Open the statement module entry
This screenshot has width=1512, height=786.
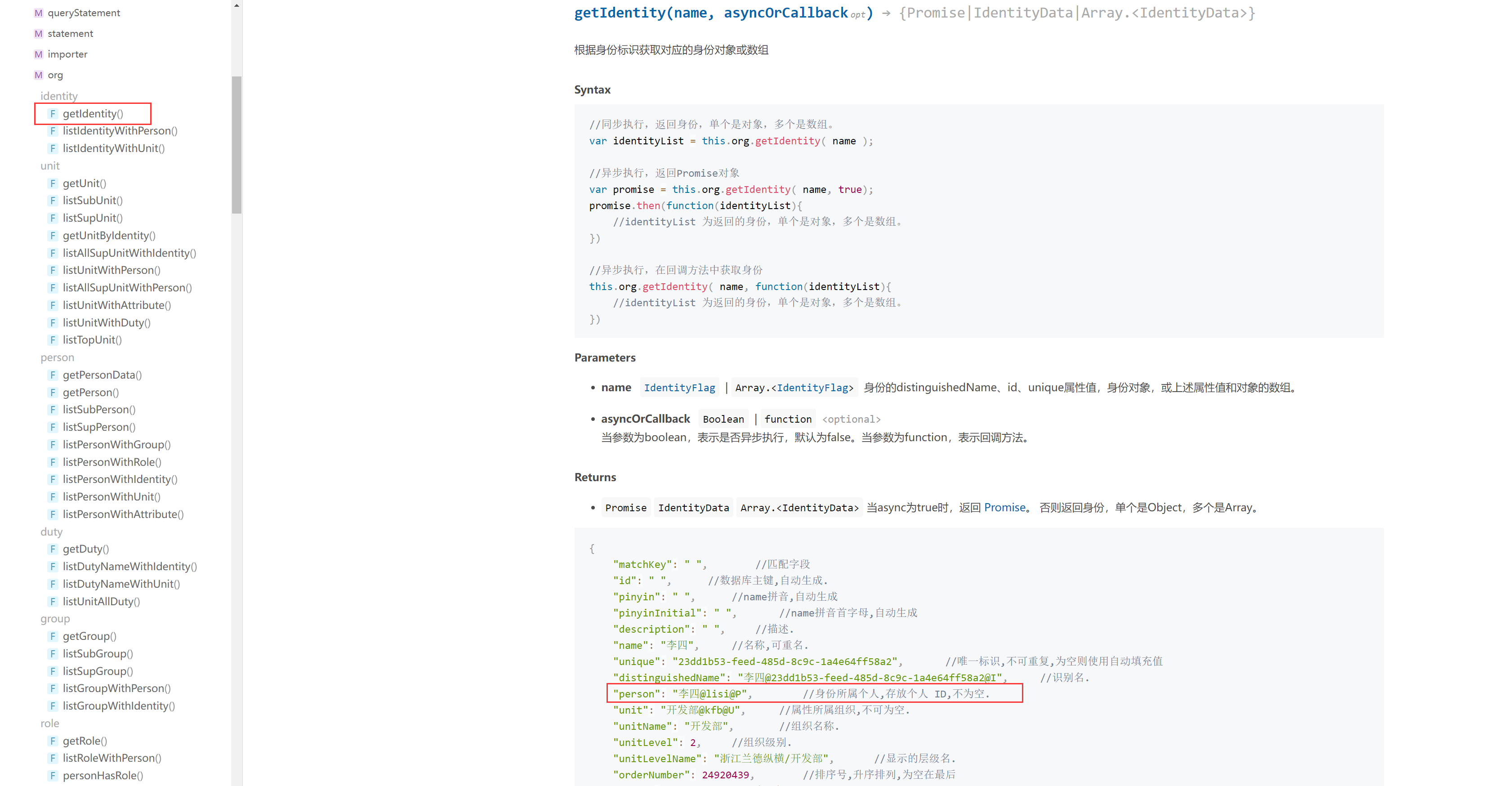(x=70, y=33)
